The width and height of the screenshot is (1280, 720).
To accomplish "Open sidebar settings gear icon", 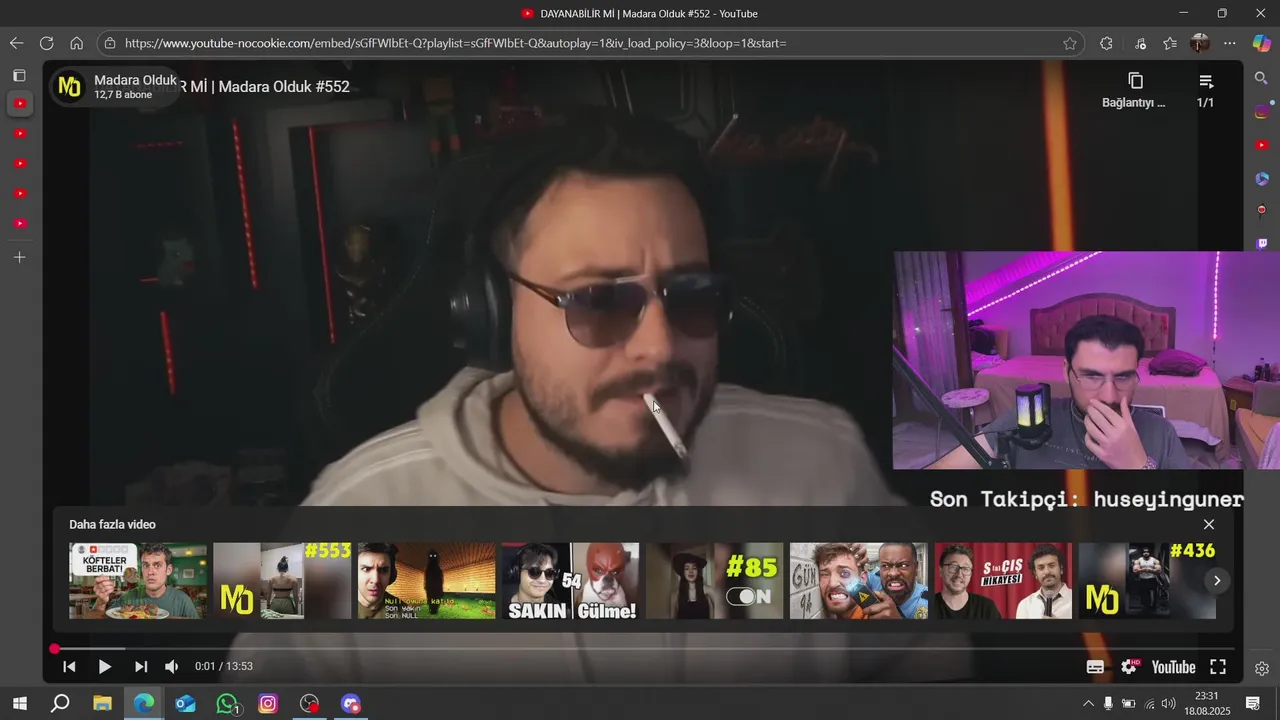I will (x=1262, y=668).
